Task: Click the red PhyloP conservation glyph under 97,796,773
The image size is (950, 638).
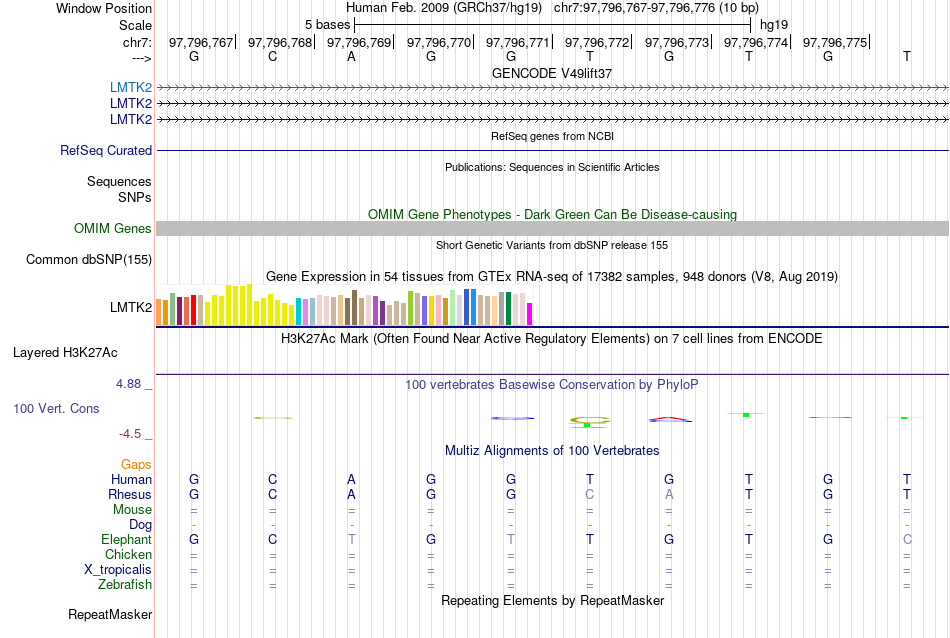Action: (x=669, y=419)
